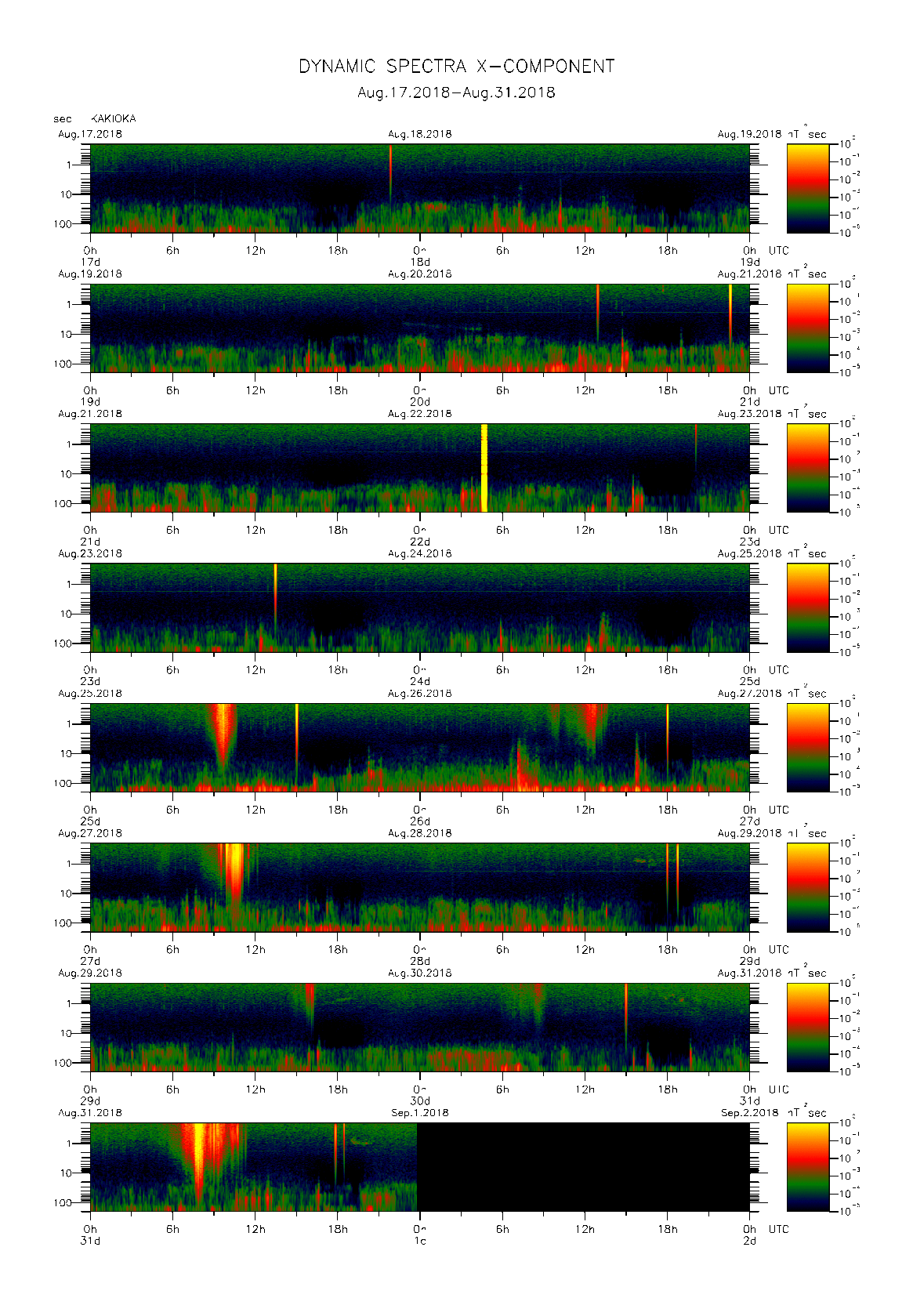
Task: Click the 24d day tick label
Action: point(420,681)
